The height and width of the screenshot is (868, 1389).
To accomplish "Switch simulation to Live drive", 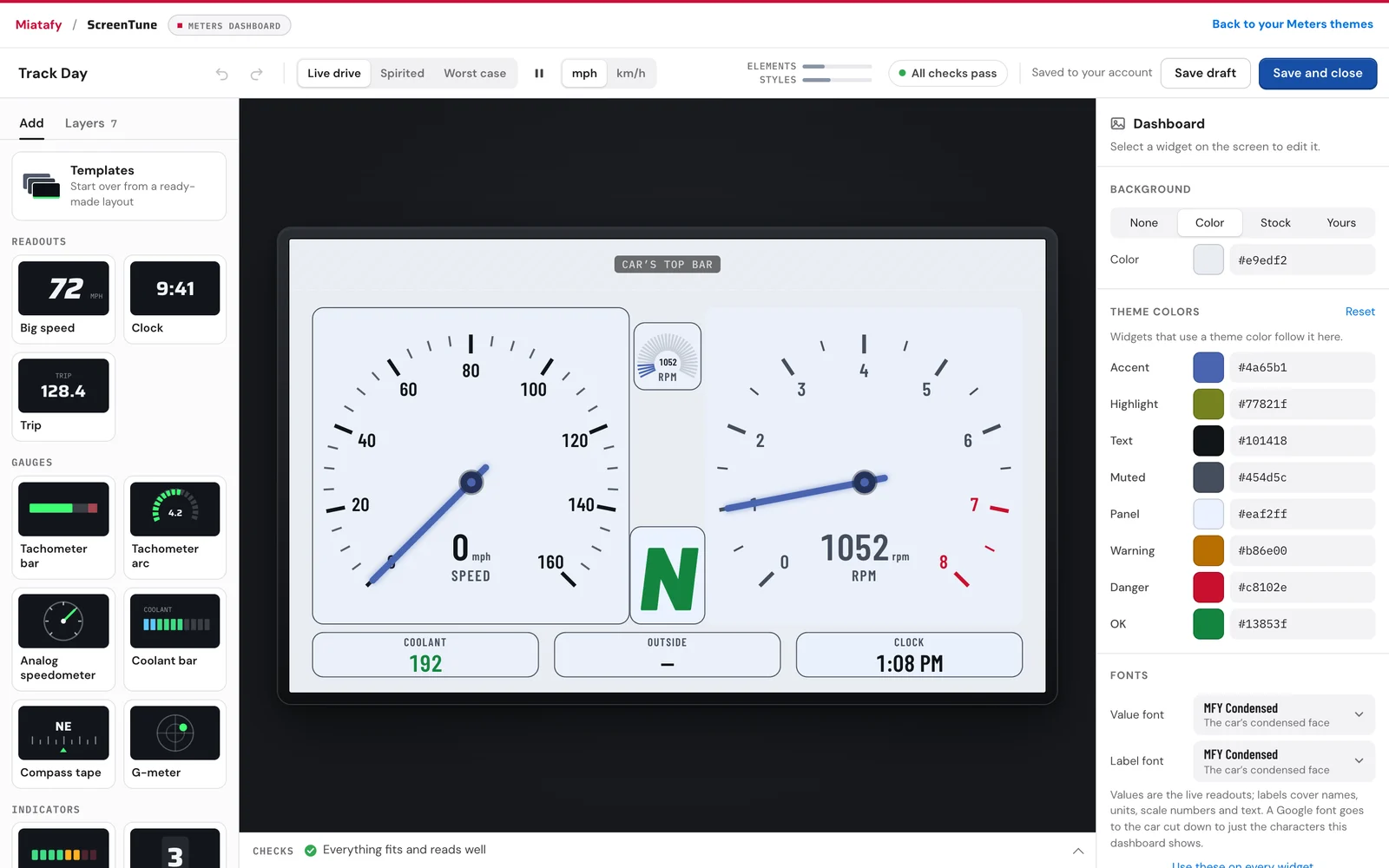I will point(334,74).
